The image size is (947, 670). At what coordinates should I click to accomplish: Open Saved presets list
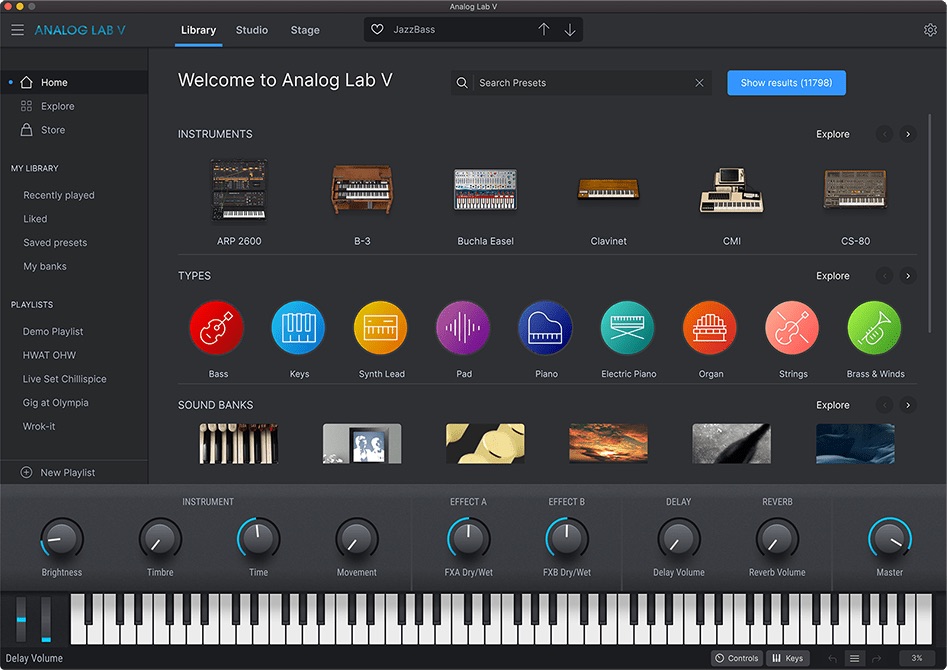[55, 242]
